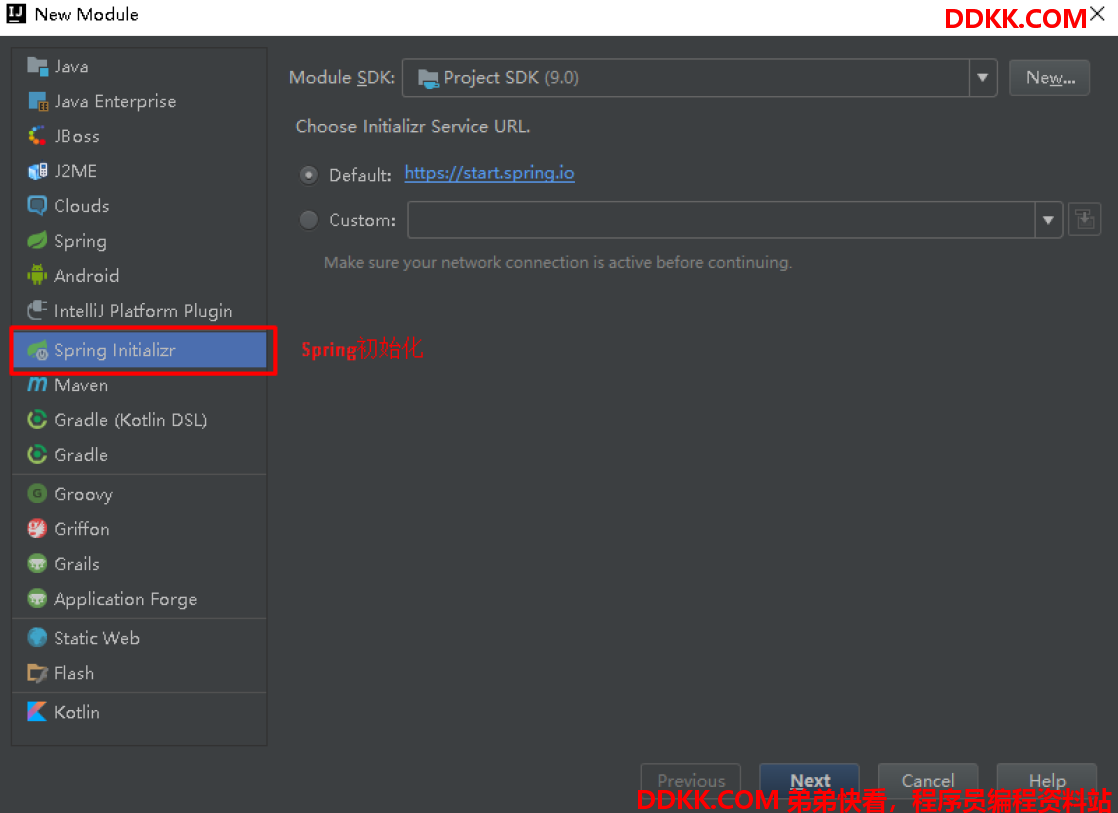Viewport: 1118px width, 813px height.
Task: Click the red Griffon icon
Action: pyautogui.click(x=37, y=528)
